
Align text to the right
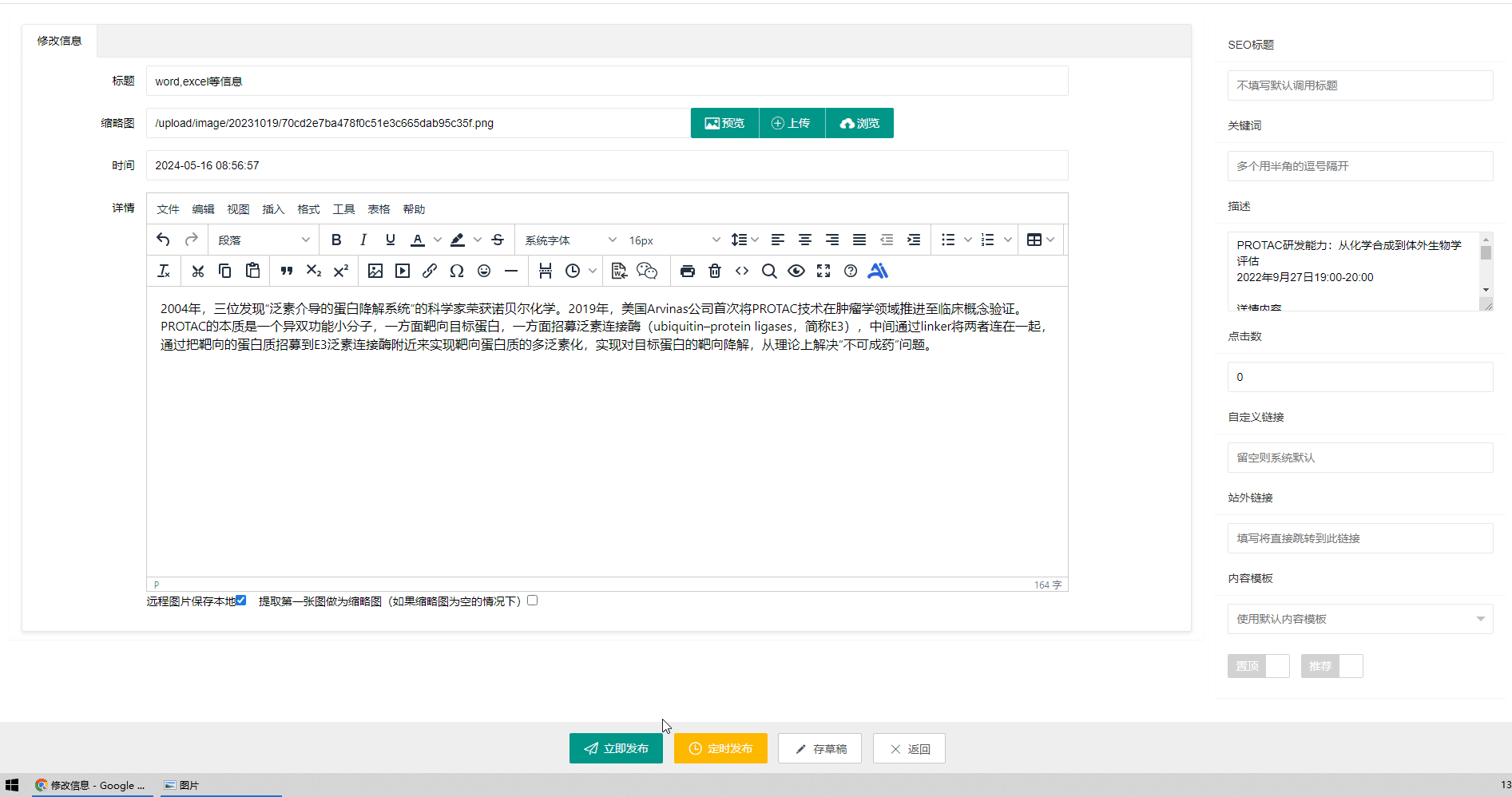click(832, 240)
